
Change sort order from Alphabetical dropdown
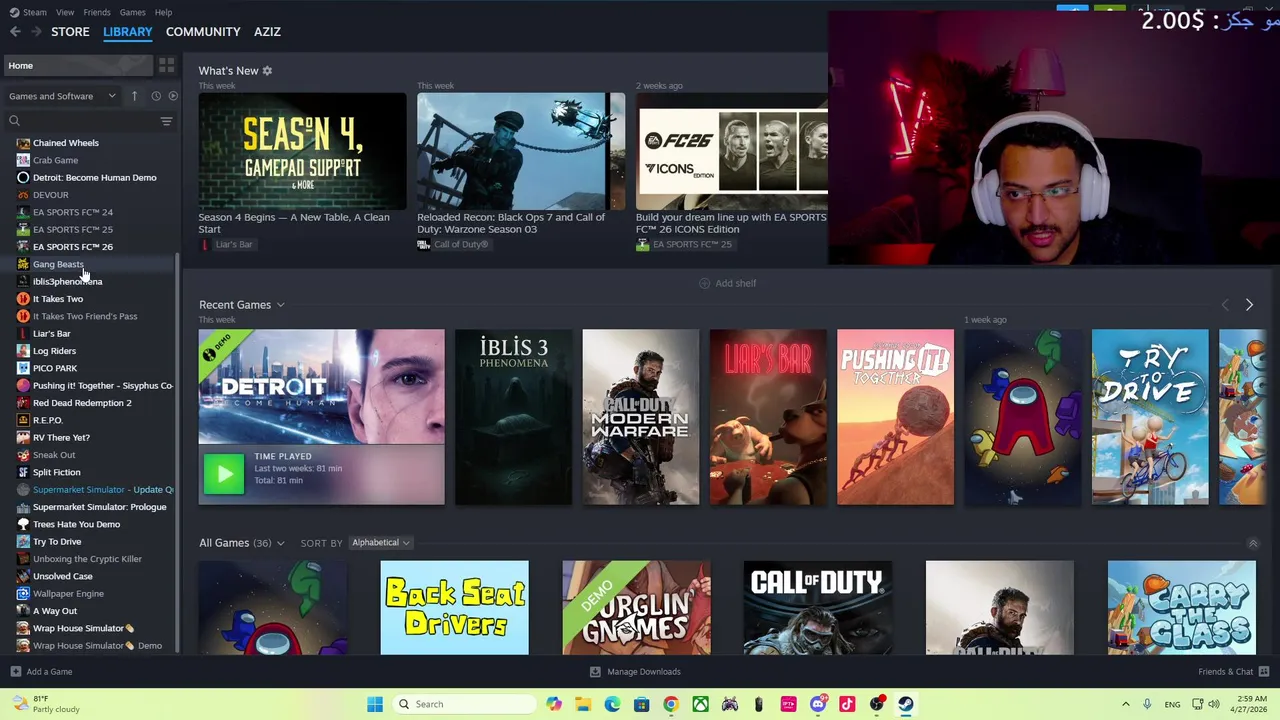coord(380,543)
